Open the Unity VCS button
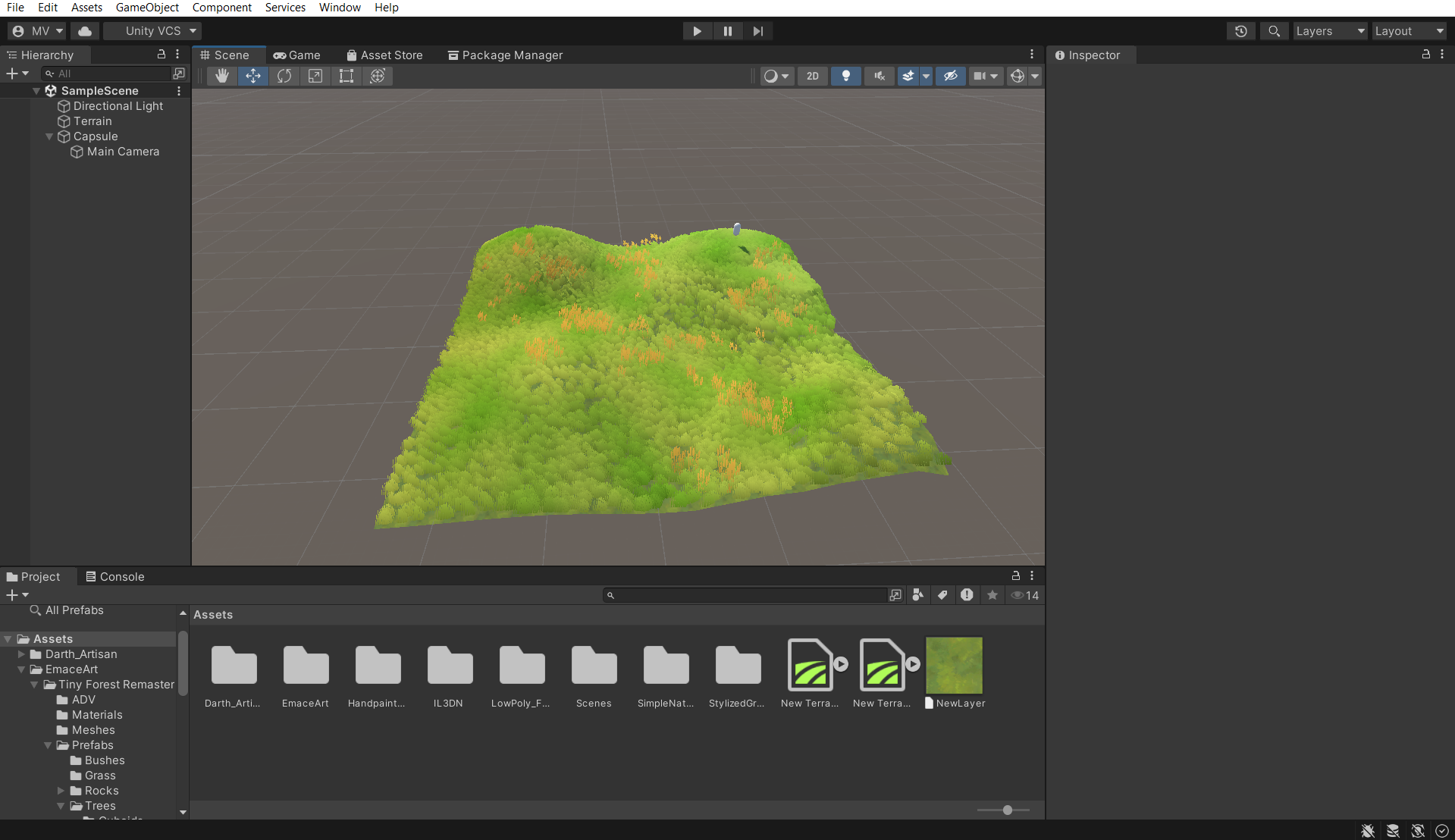 pyautogui.click(x=153, y=31)
